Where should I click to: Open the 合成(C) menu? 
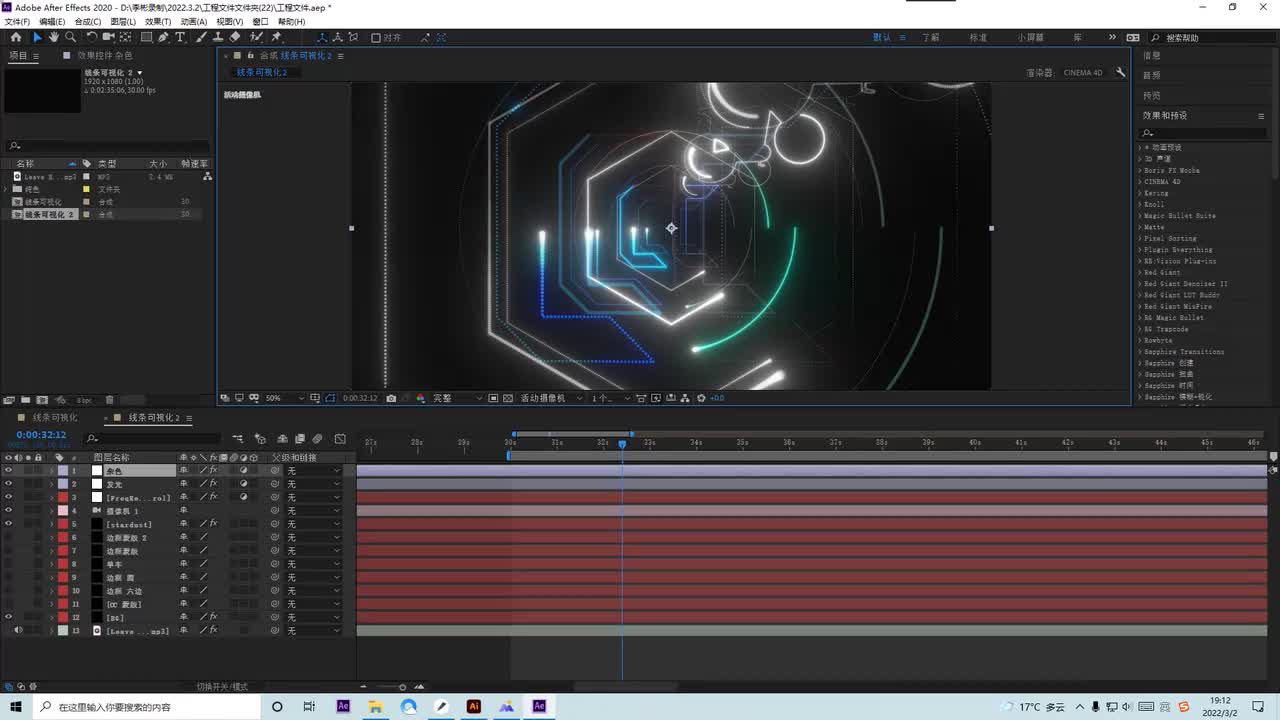click(87, 21)
